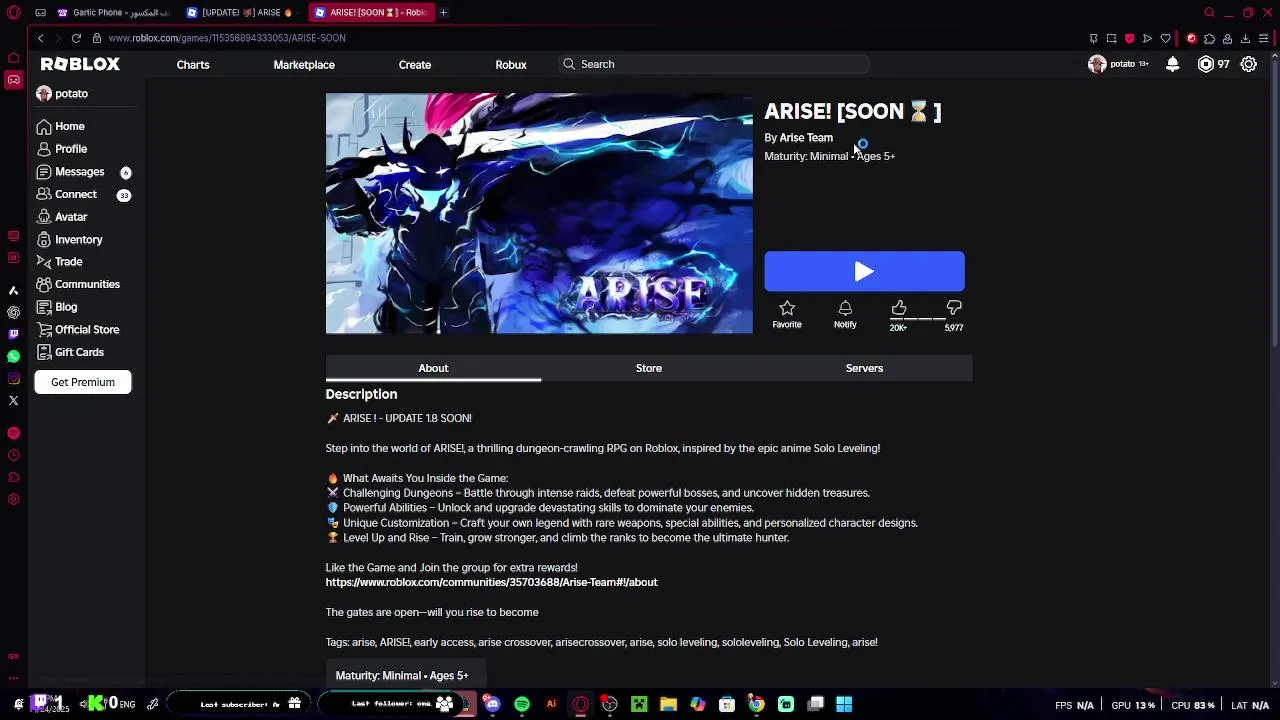1280x720 pixels.
Task: Open browser downloads icon in toolbar
Action: (1245, 38)
